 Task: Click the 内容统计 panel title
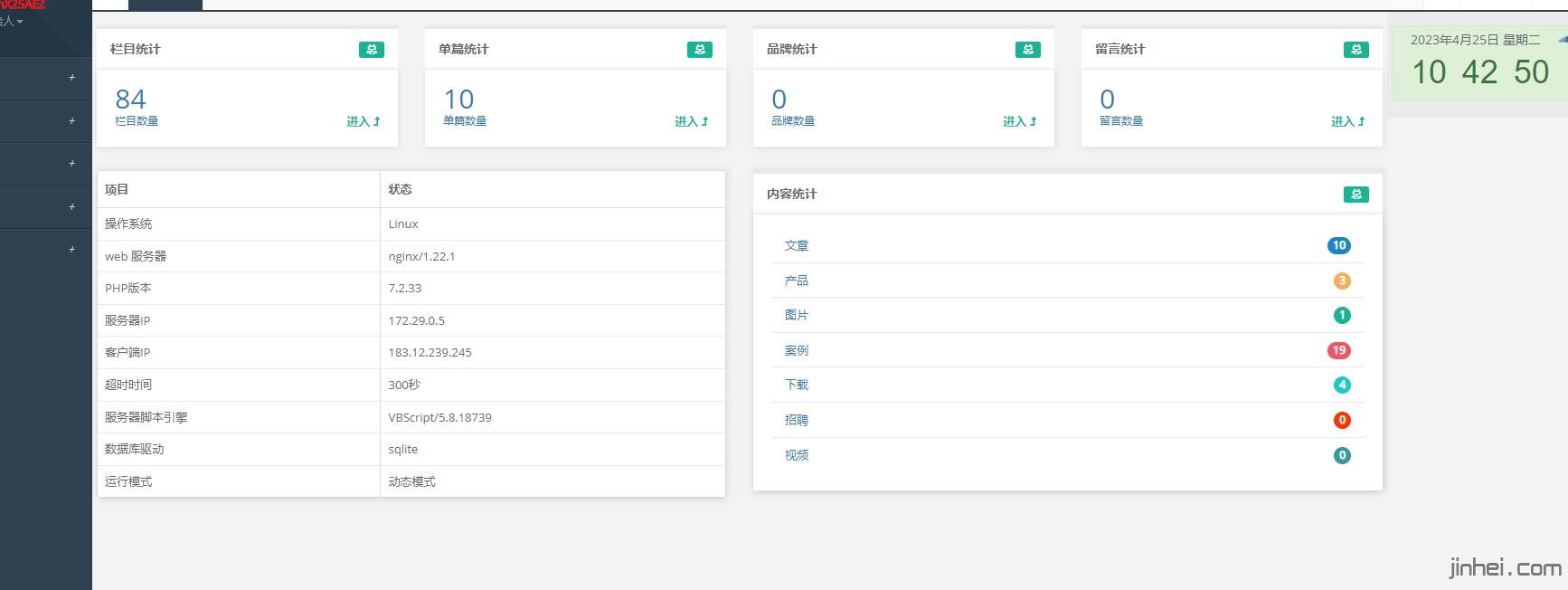click(792, 195)
